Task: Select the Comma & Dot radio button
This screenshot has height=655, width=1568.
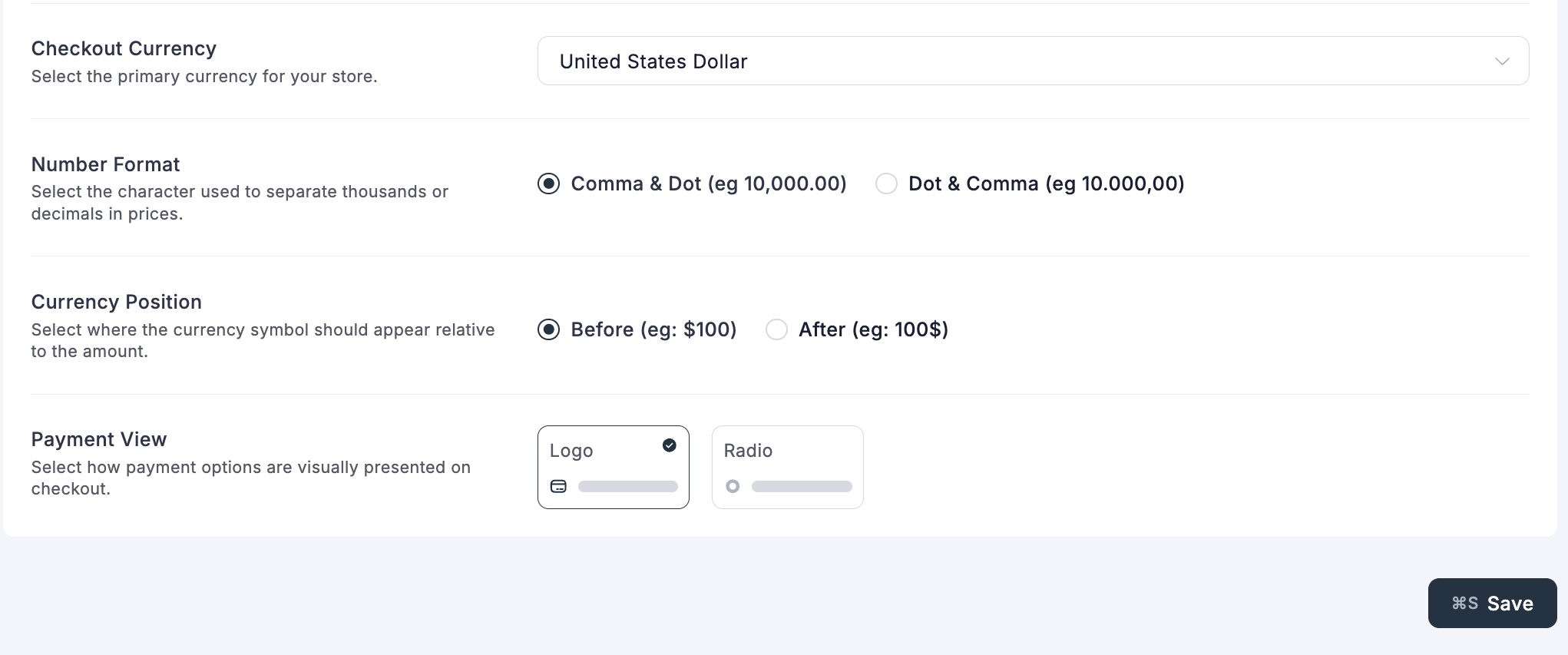Action: pyautogui.click(x=548, y=184)
